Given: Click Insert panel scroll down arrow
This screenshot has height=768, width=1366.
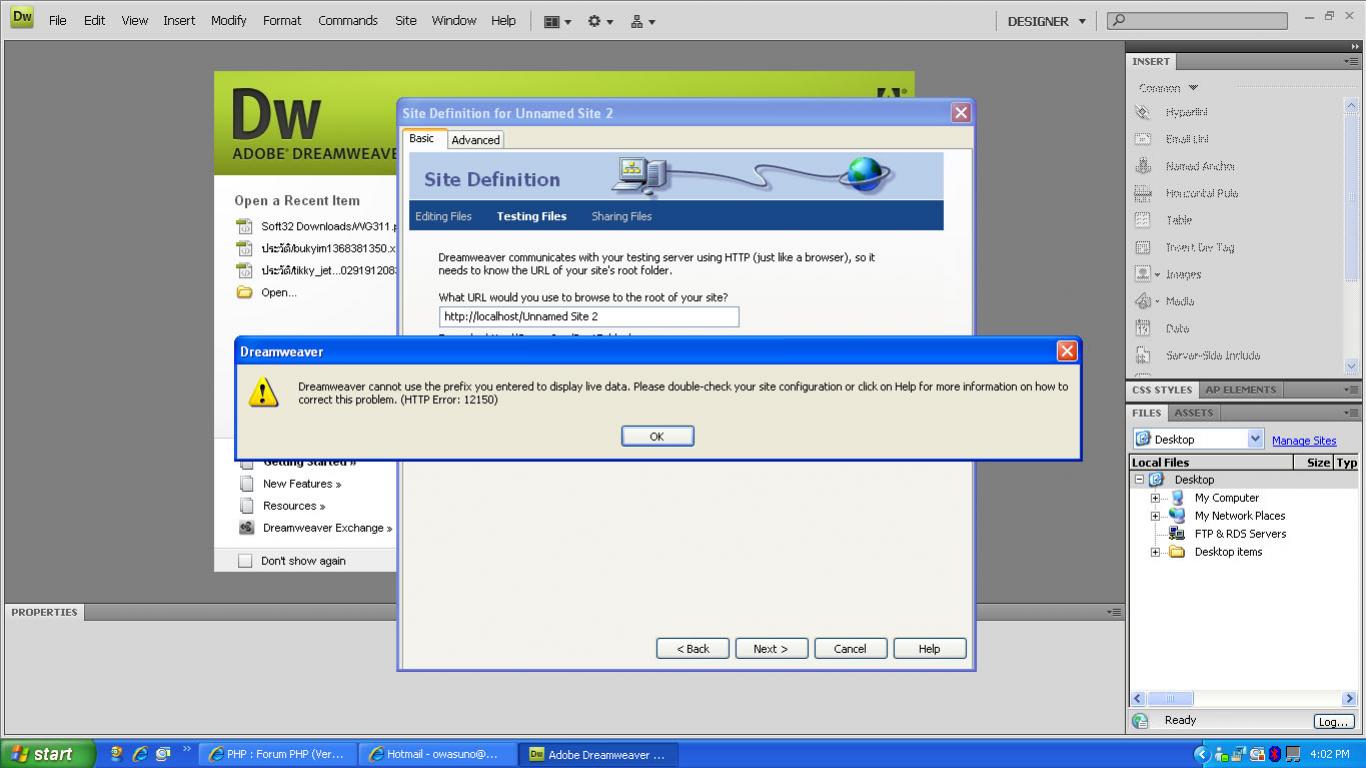Looking at the screenshot, I should point(1351,366).
